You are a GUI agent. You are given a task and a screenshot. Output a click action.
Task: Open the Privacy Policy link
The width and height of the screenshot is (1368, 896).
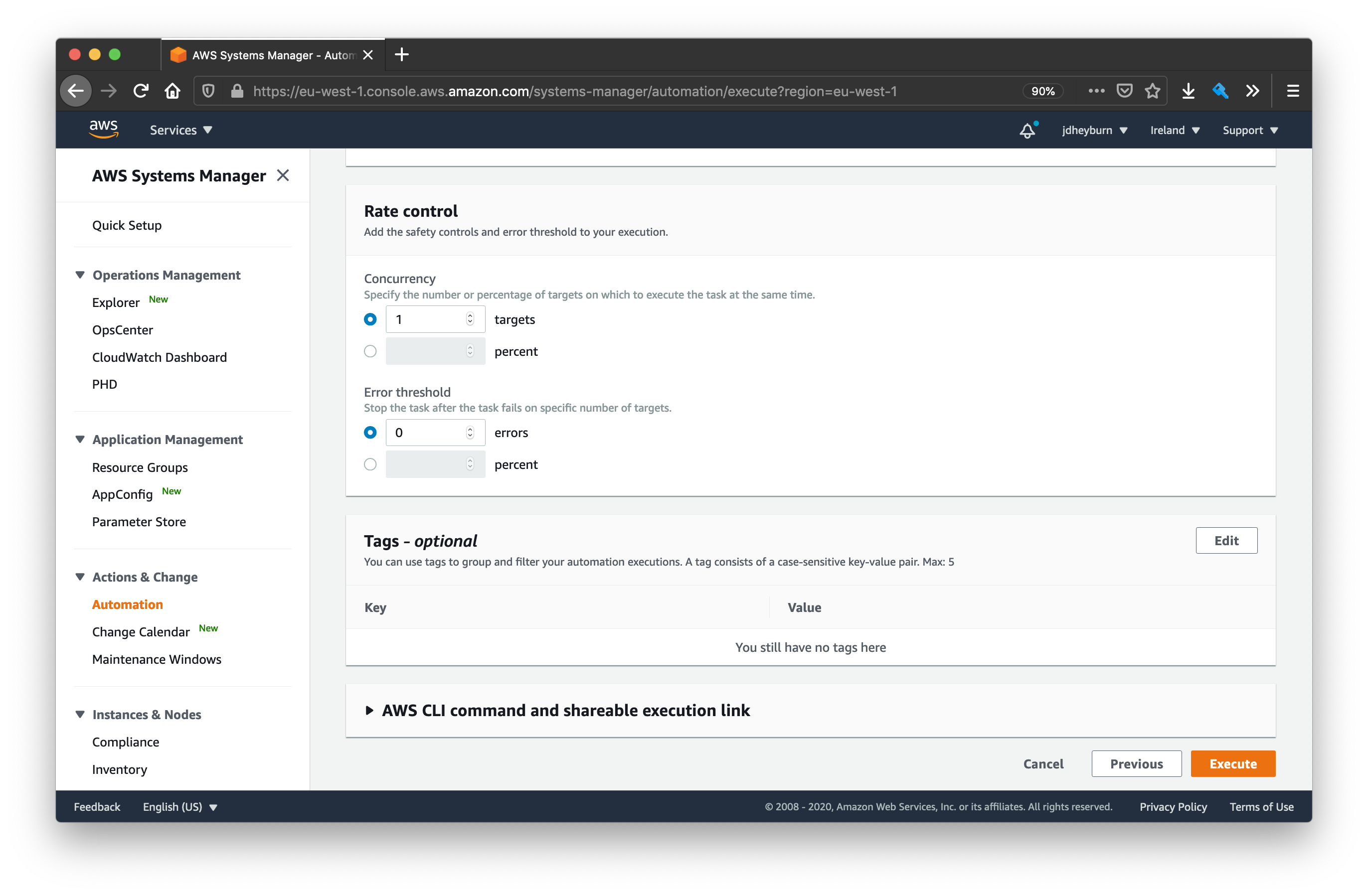click(x=1173, y=806)
